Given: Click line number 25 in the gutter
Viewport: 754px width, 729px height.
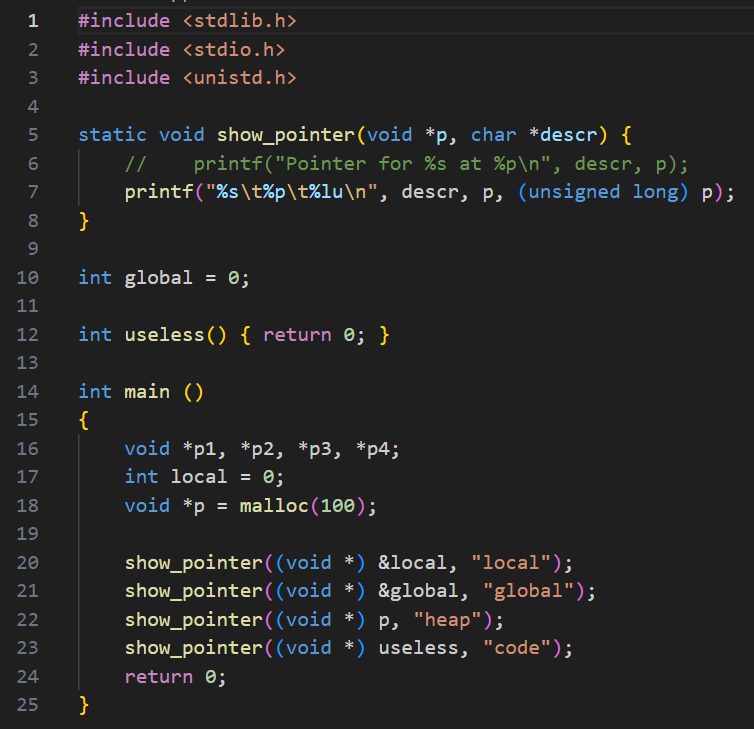Looking at the screenshot, I should (x=28, y=705).
